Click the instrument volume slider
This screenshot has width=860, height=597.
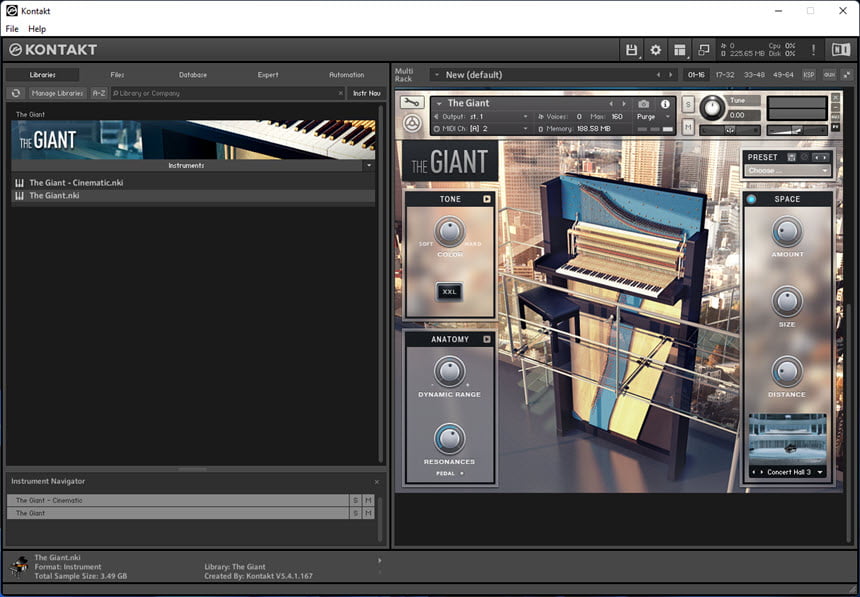point(797,131)
